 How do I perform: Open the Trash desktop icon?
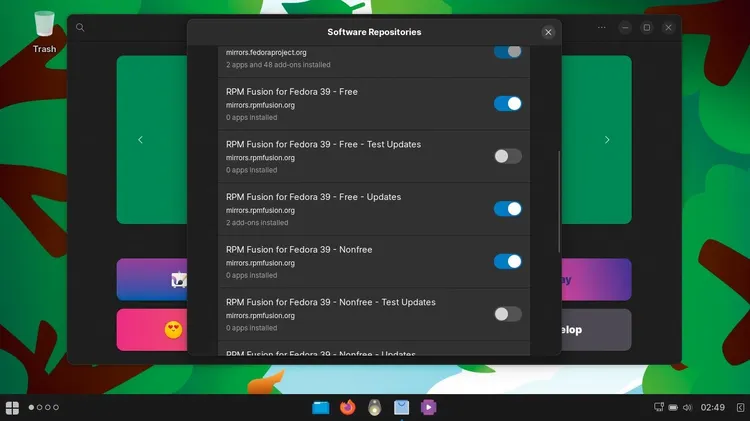coord(44,32)
